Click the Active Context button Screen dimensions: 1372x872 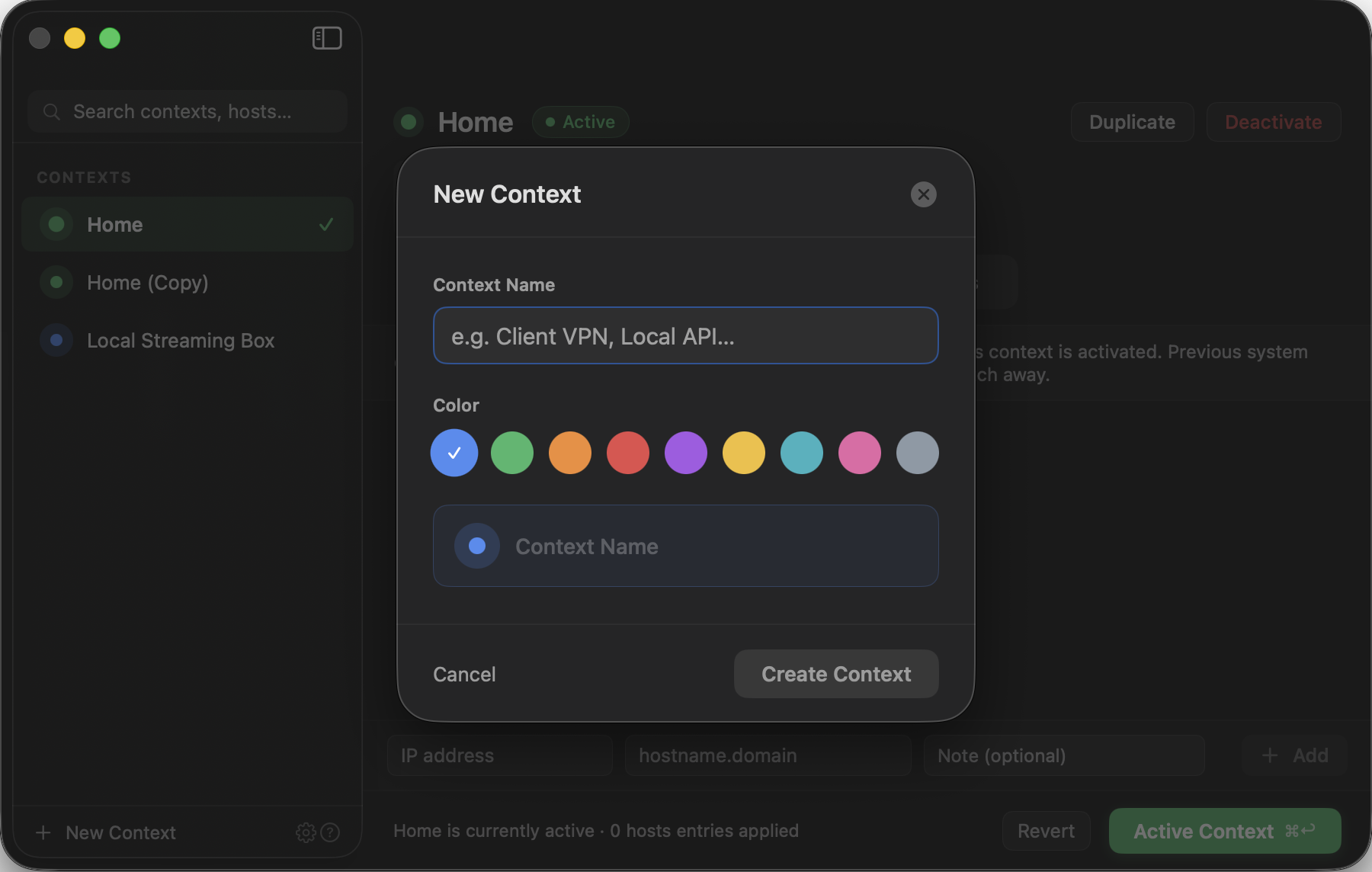coord(1225,831)
